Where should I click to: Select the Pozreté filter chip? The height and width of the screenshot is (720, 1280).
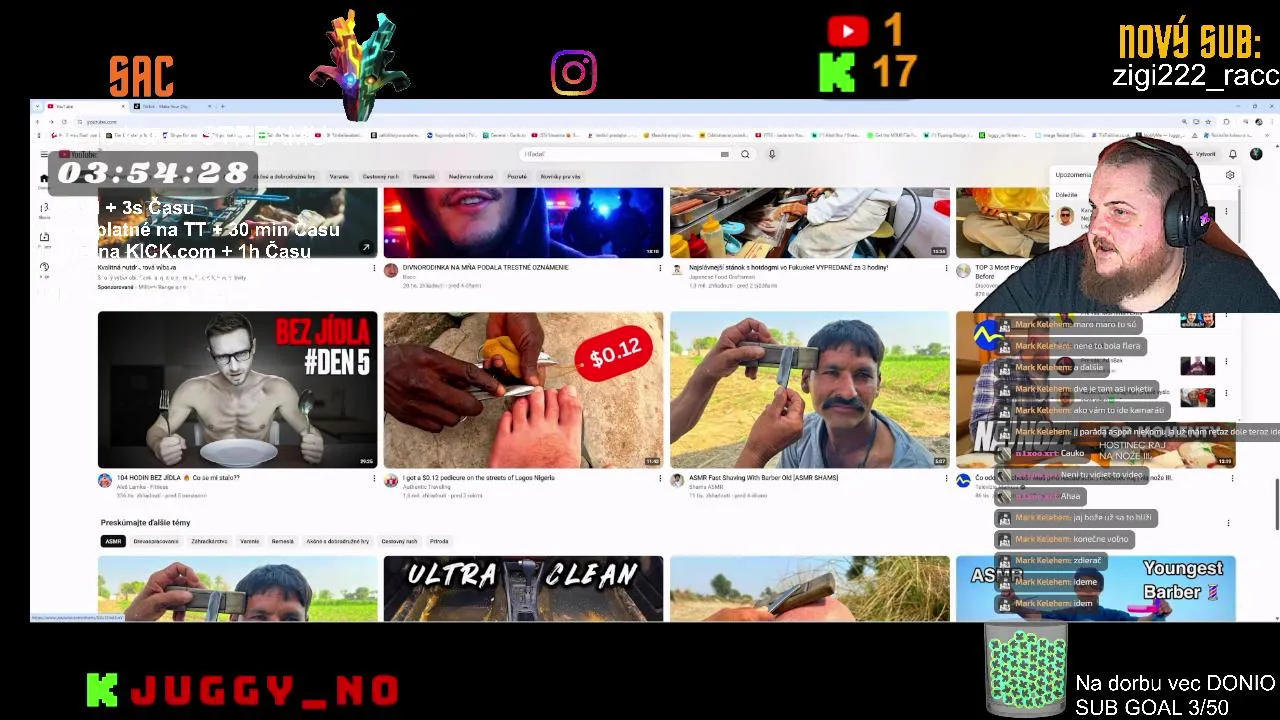click(x=517, y=176)
